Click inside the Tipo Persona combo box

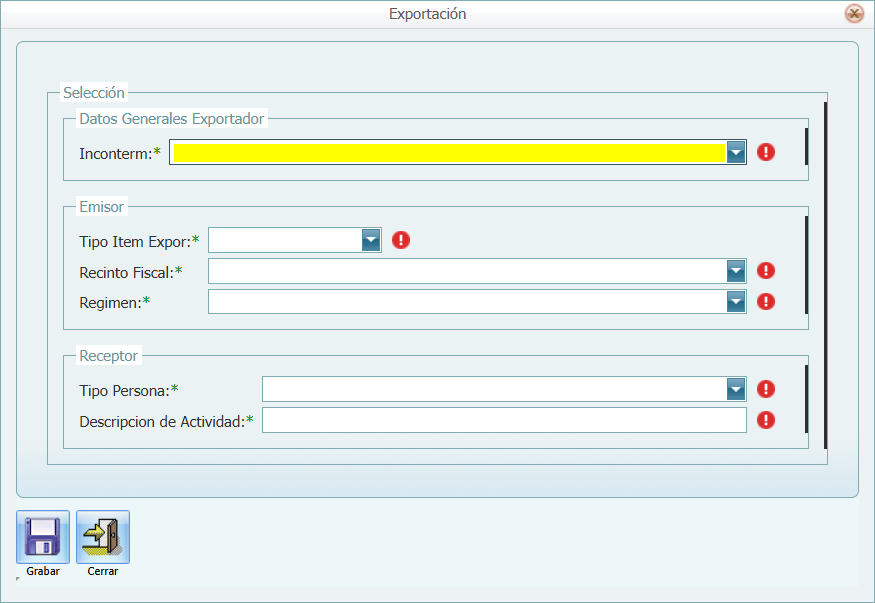click(493, 389)
